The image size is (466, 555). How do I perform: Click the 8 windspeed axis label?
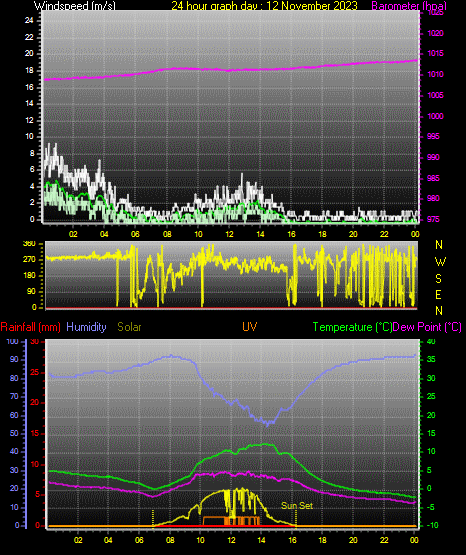pos(32,153)
